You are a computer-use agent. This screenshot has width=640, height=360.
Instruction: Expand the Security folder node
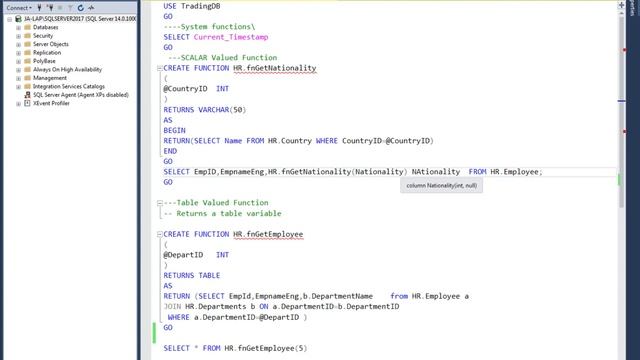[18, 36]
